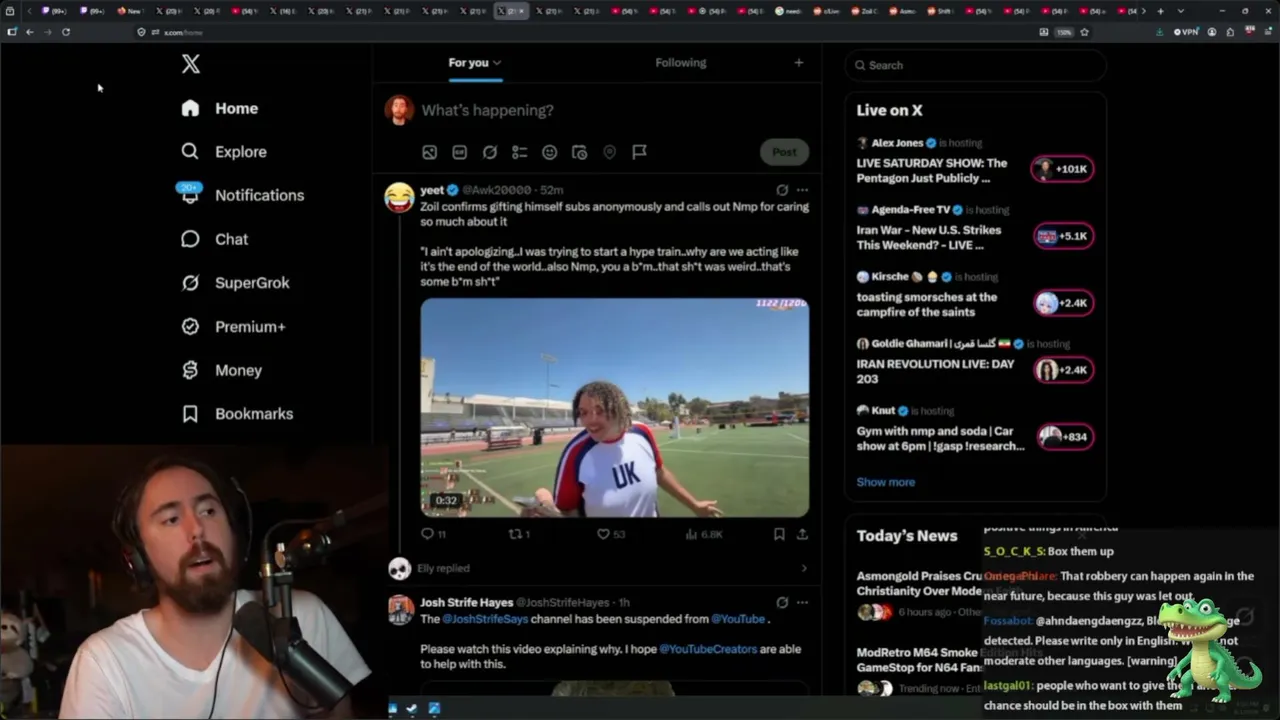Viewport: 1280px width, 720px height.
Task: Click the Post button
Action: (784, 152)
